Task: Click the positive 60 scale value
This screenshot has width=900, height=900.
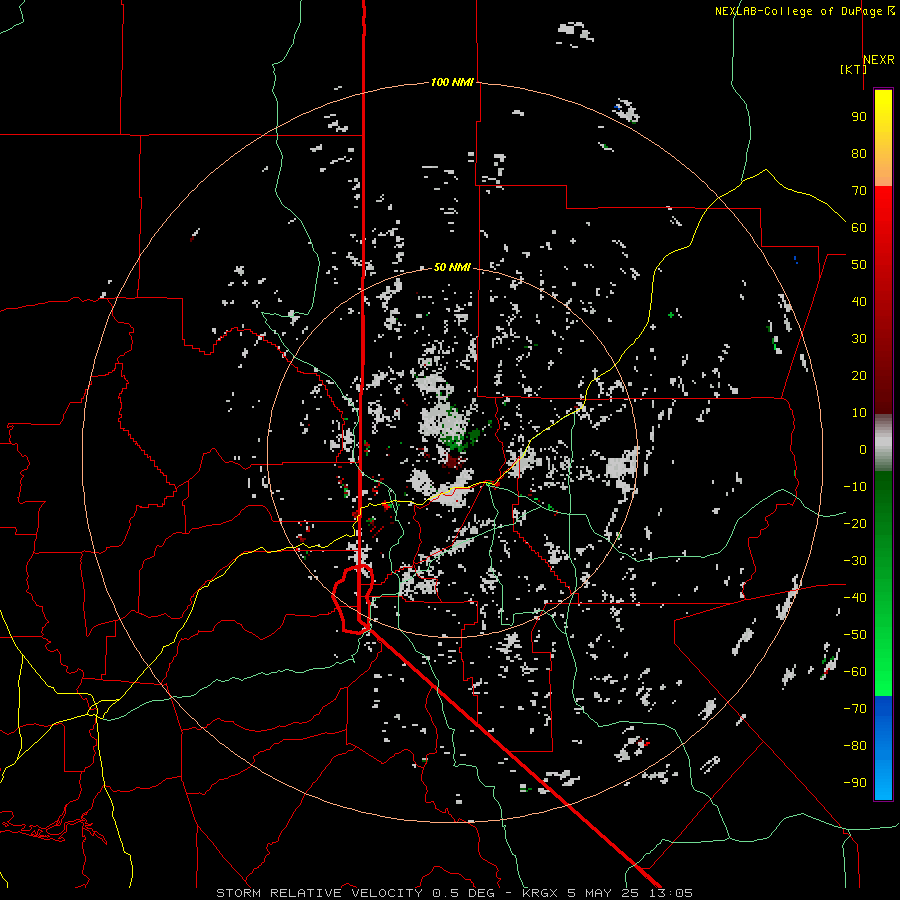Action: 859,228
